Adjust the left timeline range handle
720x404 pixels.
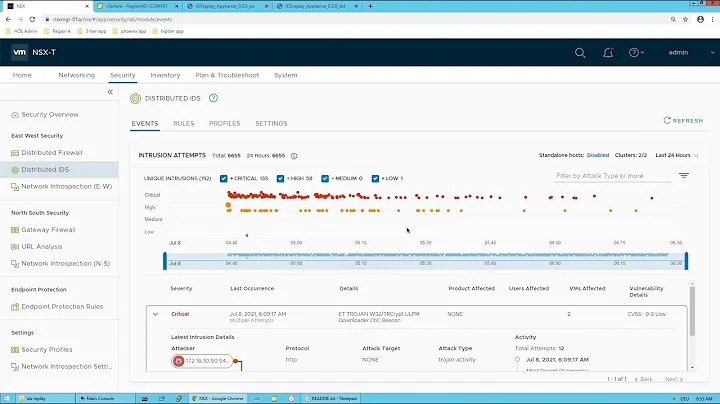point(165,261)
